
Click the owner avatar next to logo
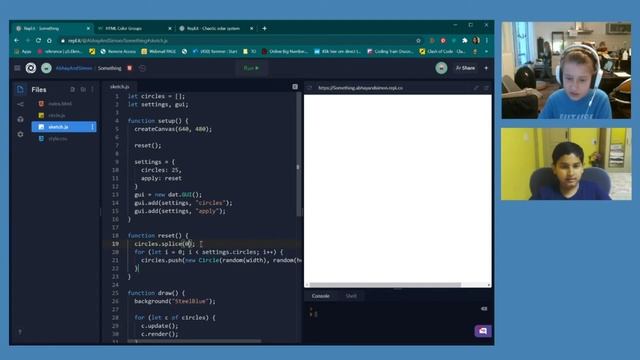(46, 68)
